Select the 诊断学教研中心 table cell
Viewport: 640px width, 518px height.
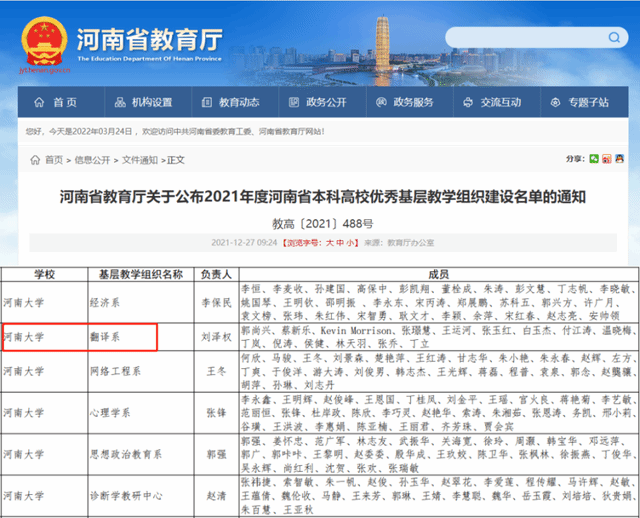pyautogui.click(x=141, y=496)
